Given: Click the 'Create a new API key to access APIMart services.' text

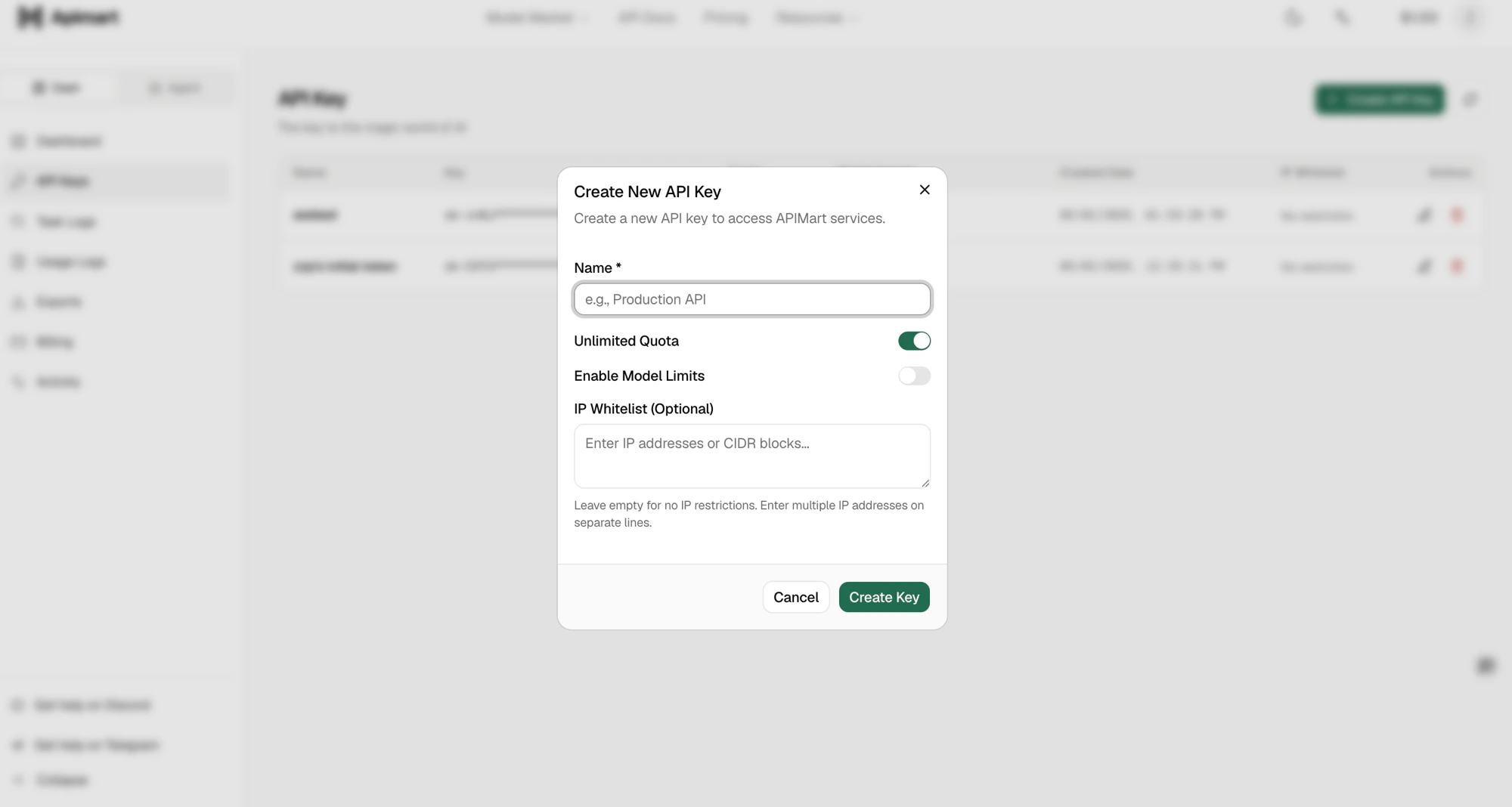Looking at the screenshot, I should (x=730, y=218).
